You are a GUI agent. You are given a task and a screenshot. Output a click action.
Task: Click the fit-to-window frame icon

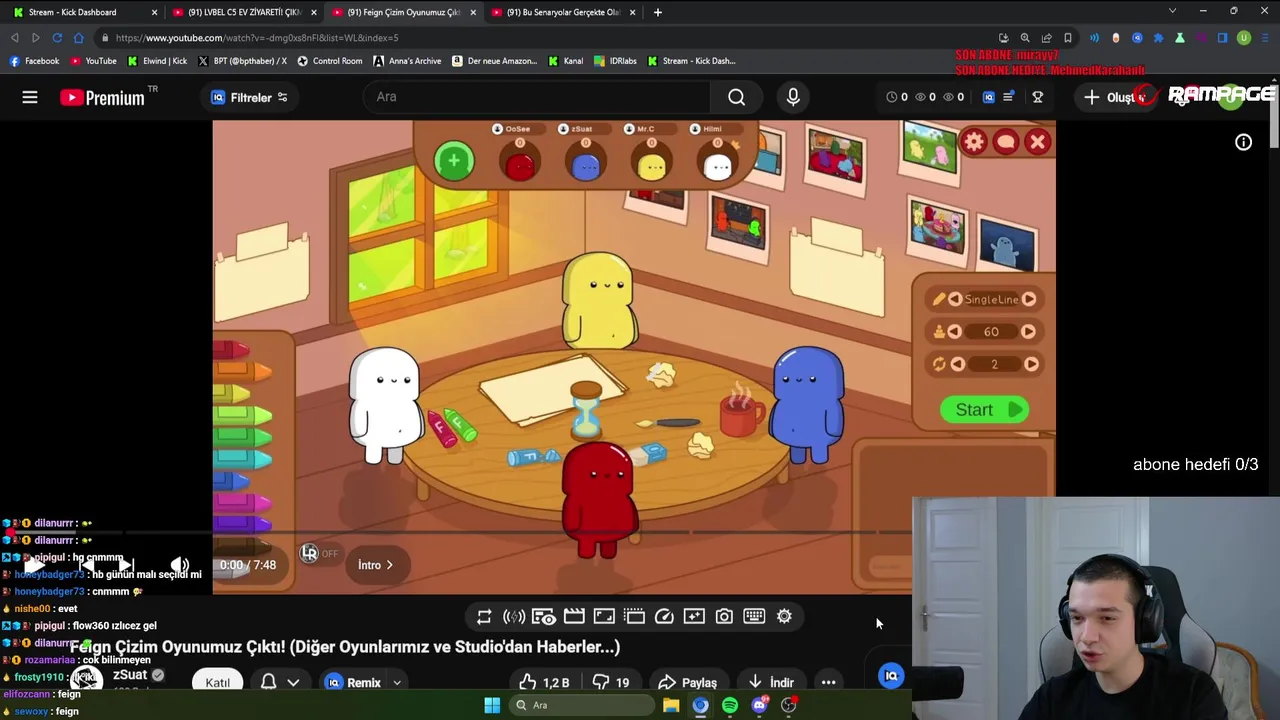pos(604,616)
